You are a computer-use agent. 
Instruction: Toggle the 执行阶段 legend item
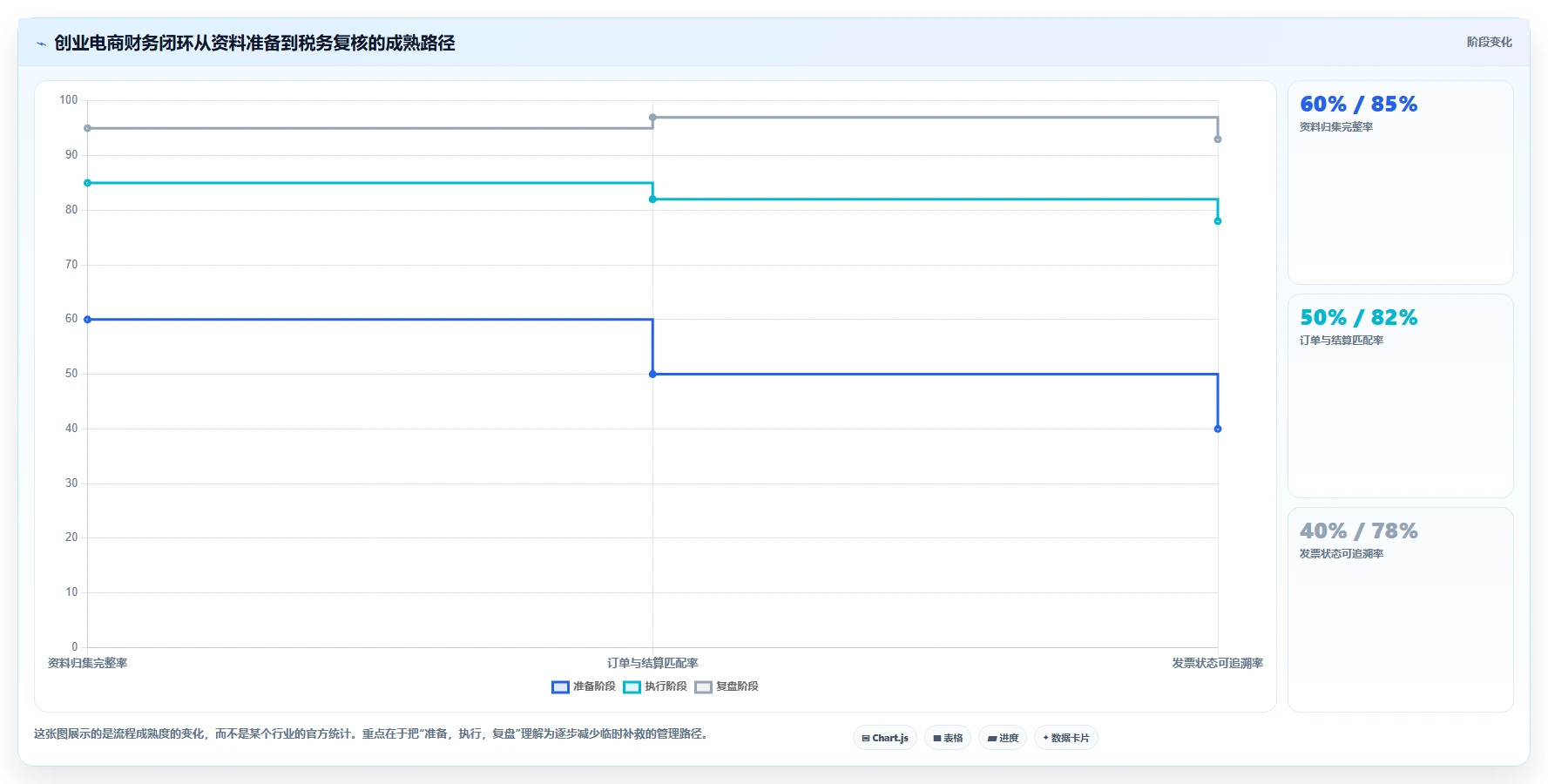tap(655, 686)
